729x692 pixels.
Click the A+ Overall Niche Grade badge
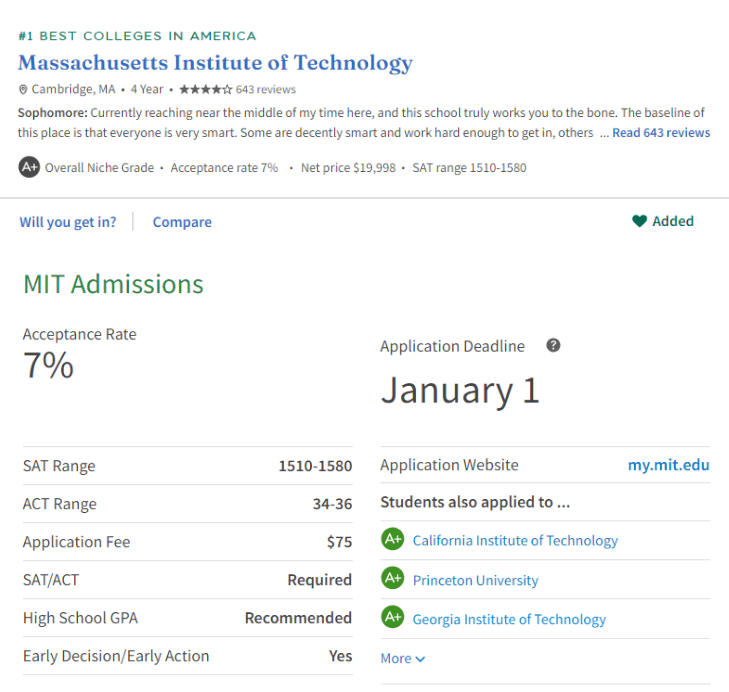tap(29, 167)
